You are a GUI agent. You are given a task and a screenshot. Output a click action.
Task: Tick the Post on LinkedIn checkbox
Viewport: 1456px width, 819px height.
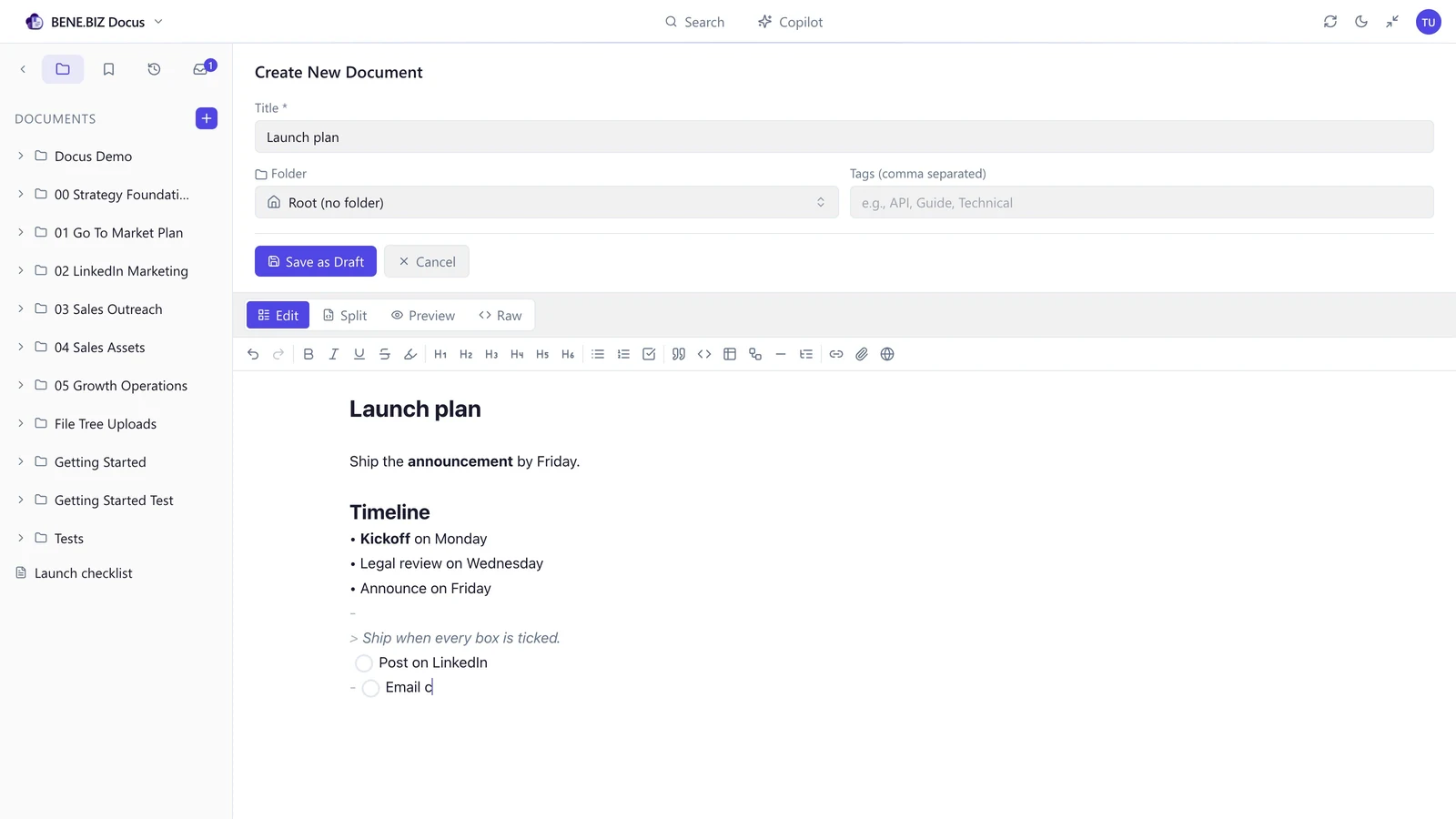[364, 663]
